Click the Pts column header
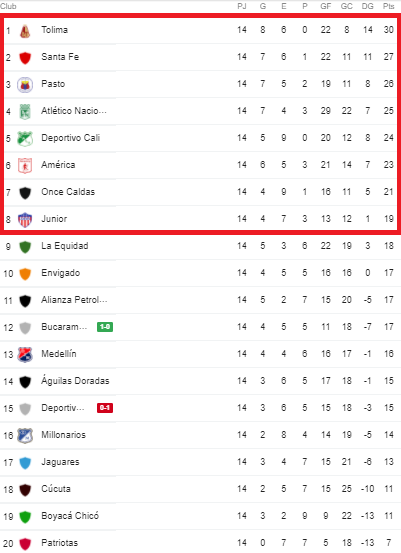 pos(388,6)
